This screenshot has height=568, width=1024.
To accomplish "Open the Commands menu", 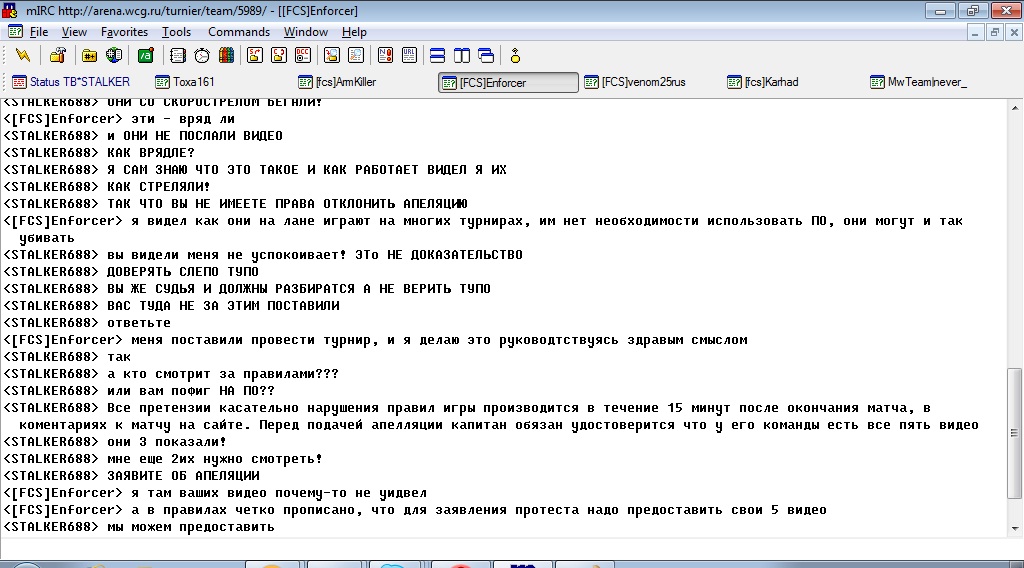I will click(239, 32).
